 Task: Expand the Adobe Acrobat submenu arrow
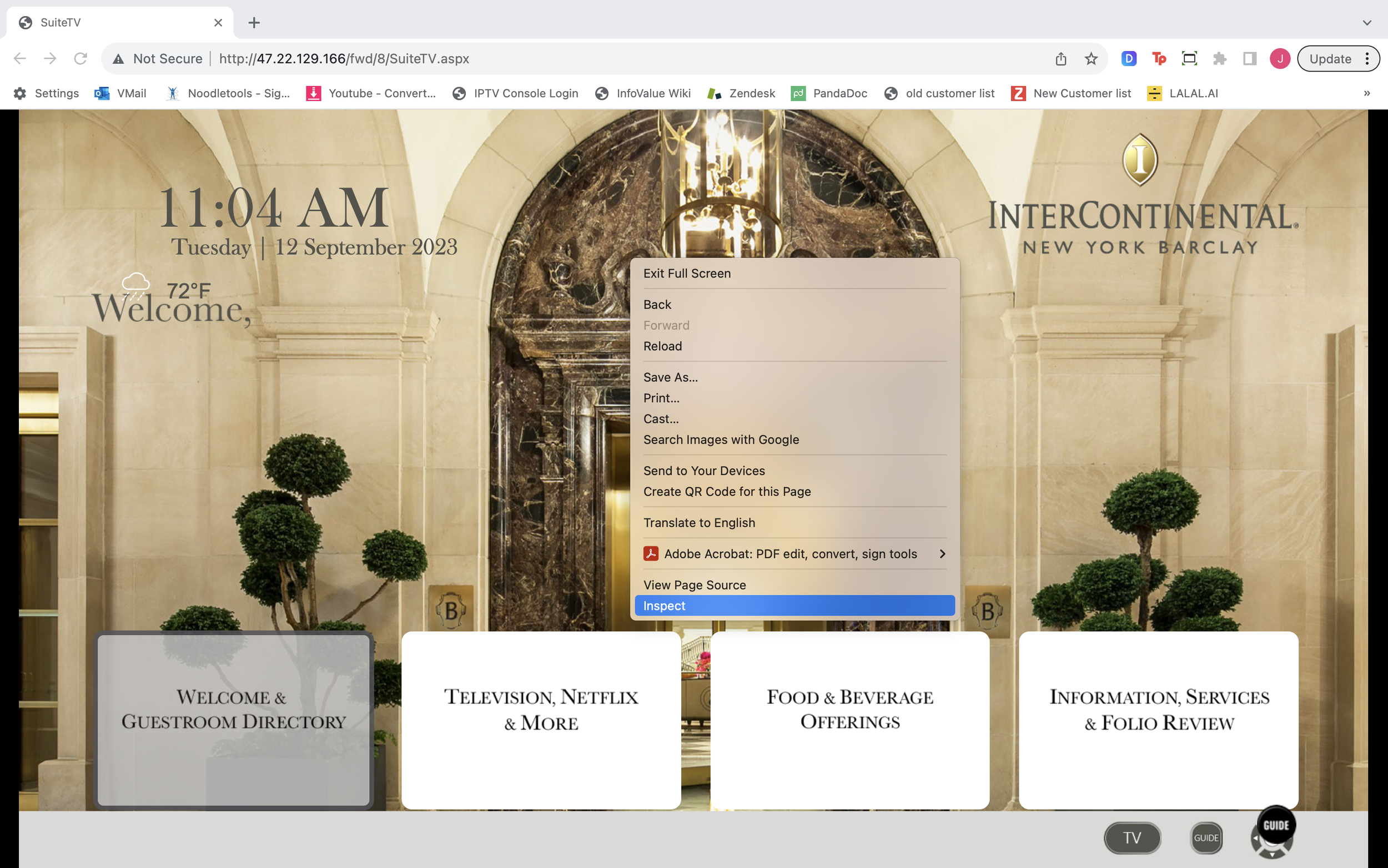[942, 553]
